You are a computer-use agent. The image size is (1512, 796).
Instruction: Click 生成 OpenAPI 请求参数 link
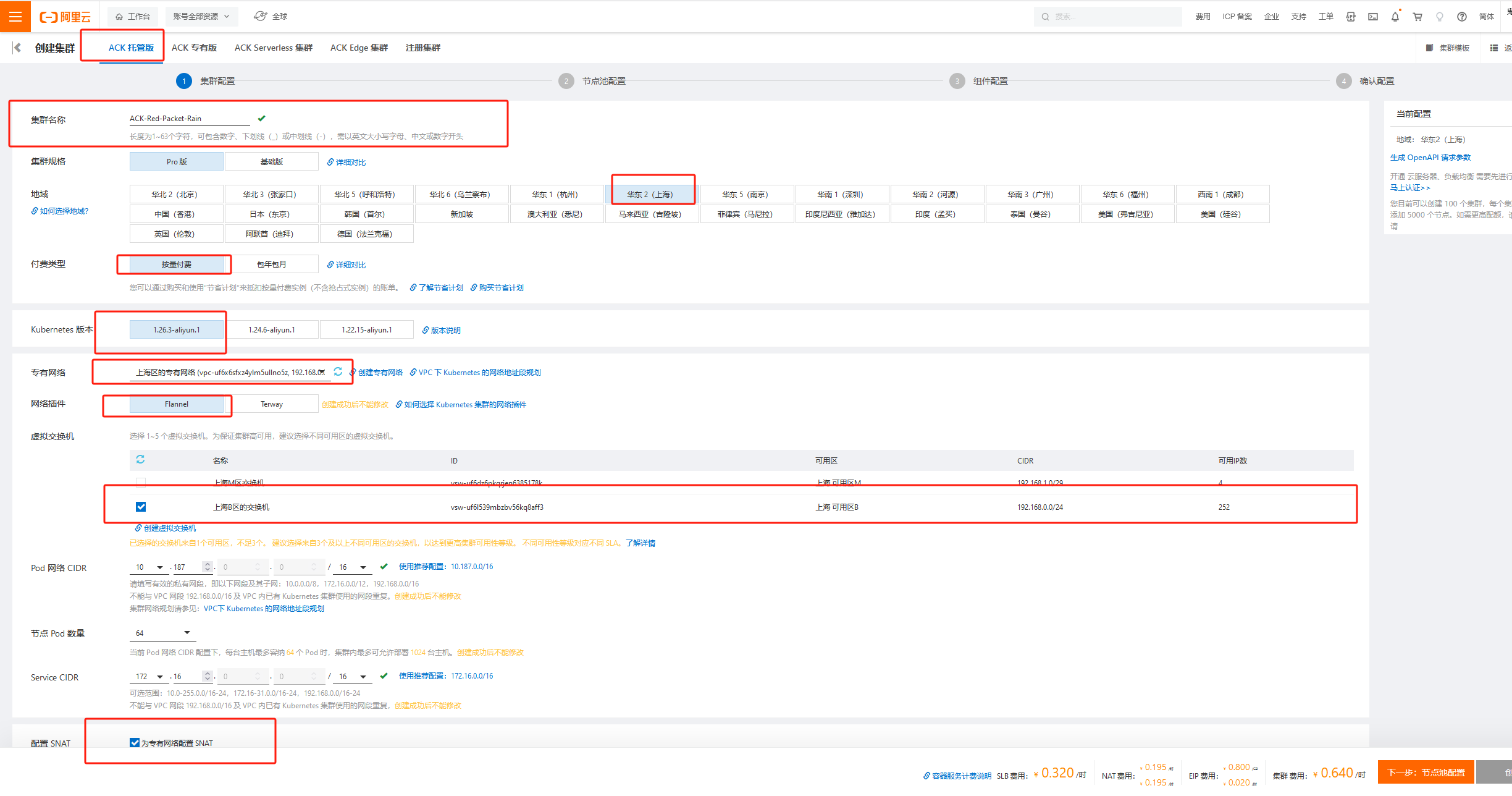[1430, 157]
